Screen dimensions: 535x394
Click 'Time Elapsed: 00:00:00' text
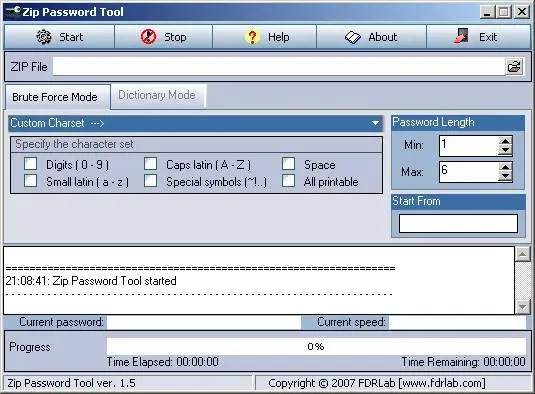163,362
